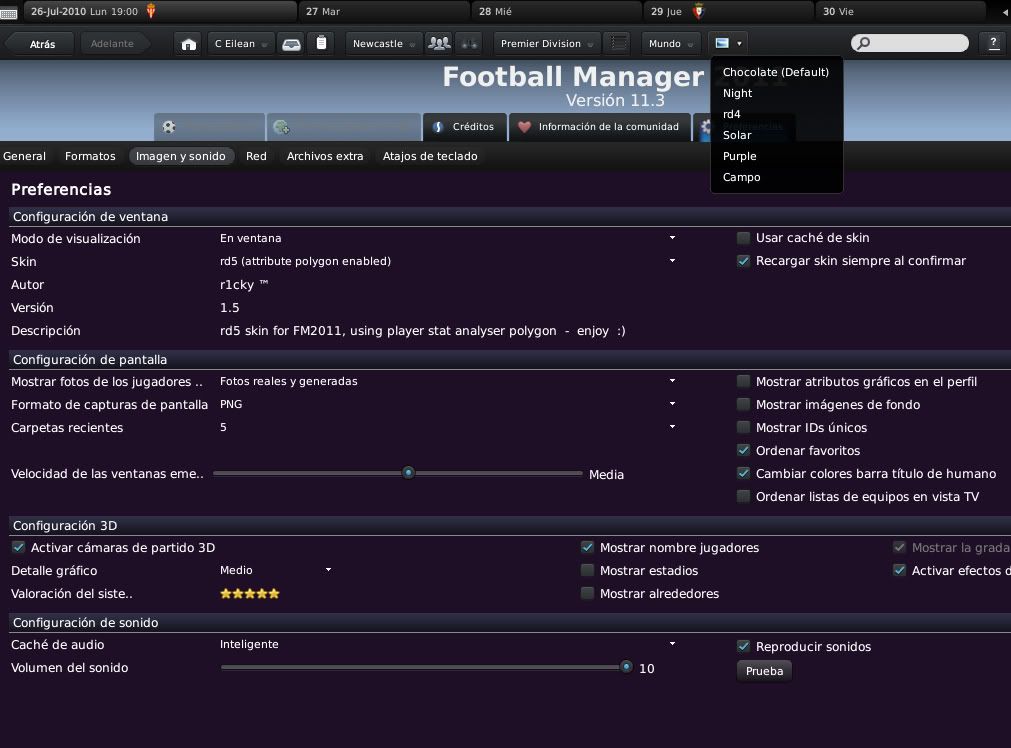Image resolution: width=1011 pixels, height=748 pixels.
Task: Enable Mostrar alrededores
Action: pyautogui.click(x=587, y=593)
